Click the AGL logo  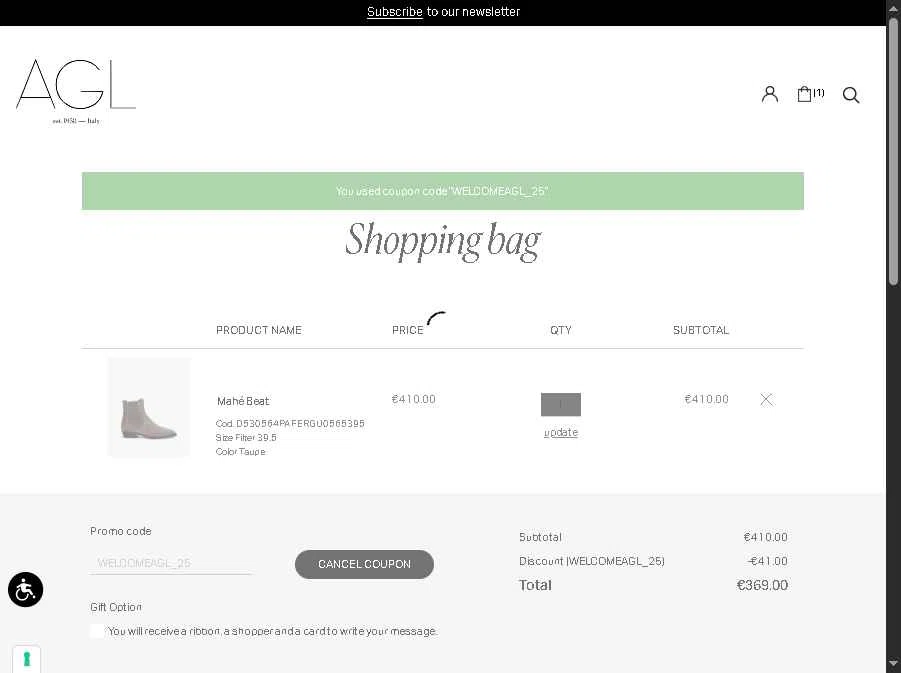76,91
